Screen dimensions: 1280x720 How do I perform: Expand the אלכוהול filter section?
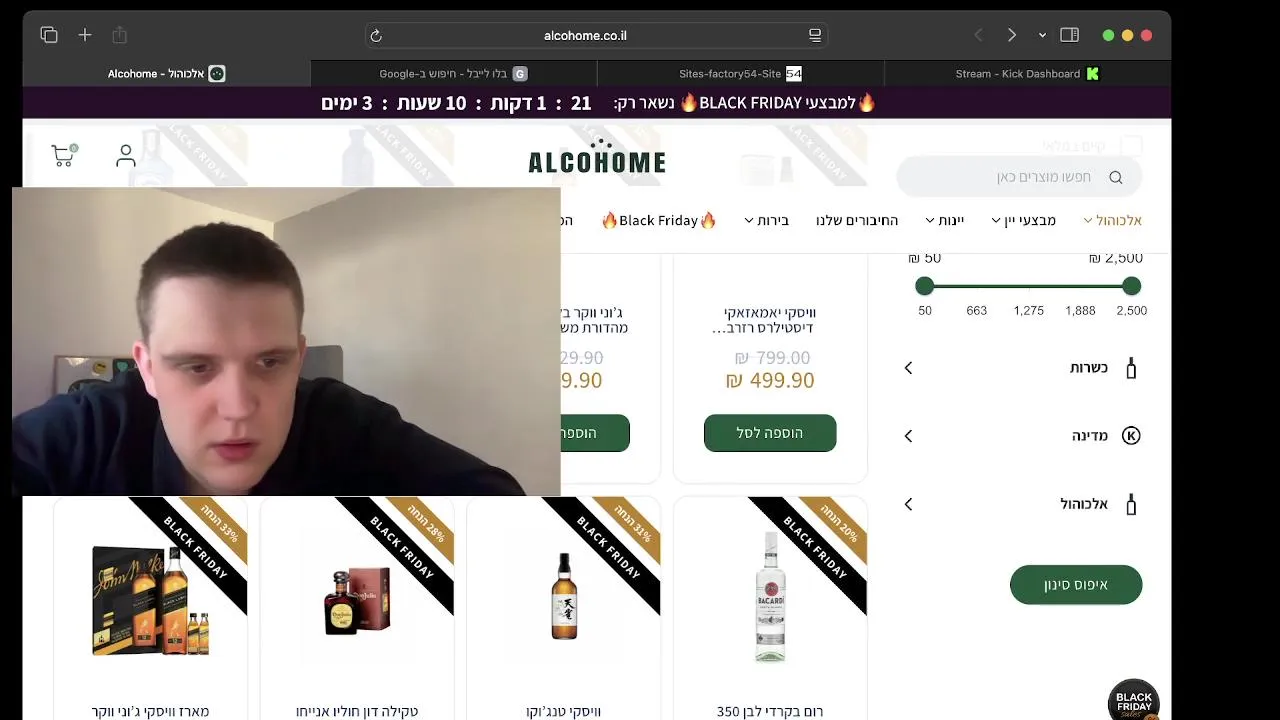(1022, 504)
